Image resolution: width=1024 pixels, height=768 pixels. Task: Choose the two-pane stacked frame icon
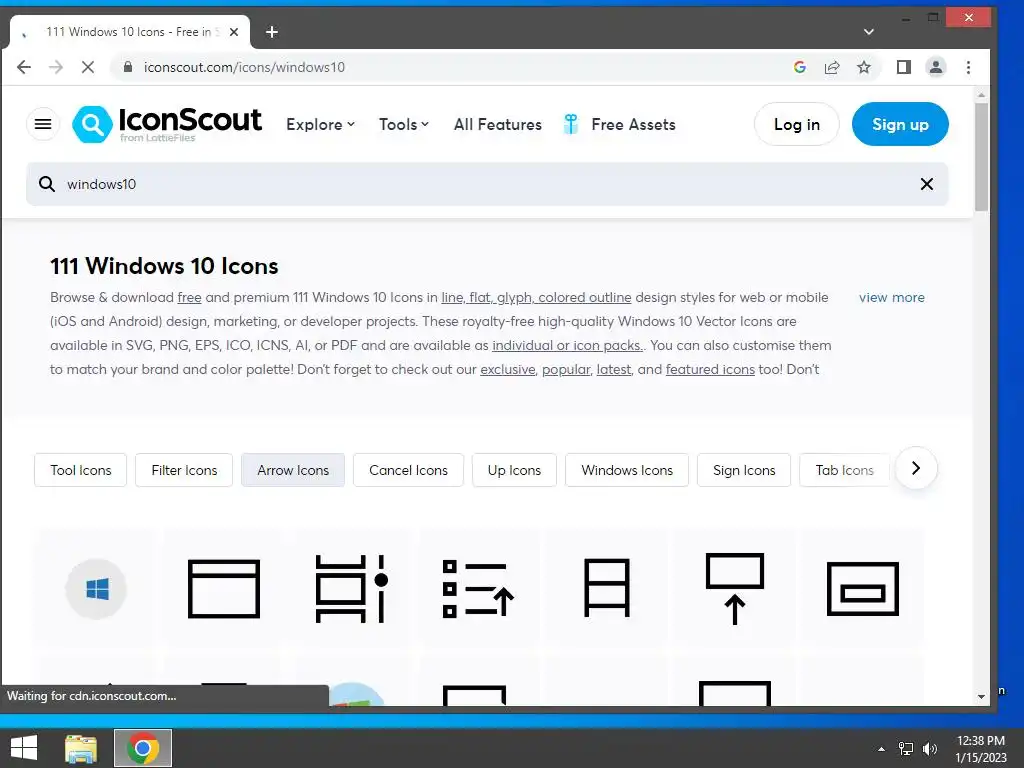(x=607, y=588)
